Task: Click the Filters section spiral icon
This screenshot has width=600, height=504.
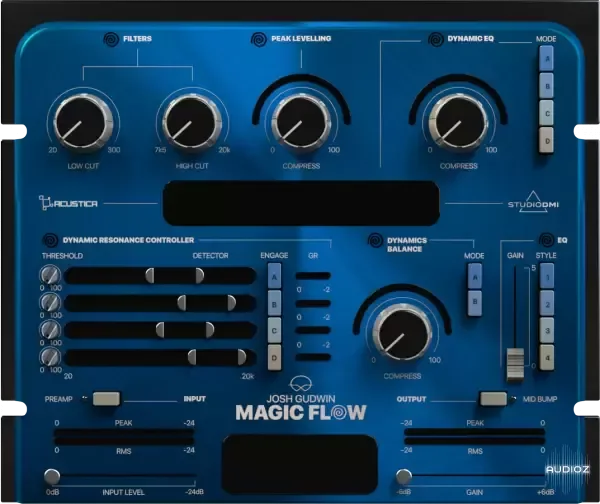Action: click(111, 39)
